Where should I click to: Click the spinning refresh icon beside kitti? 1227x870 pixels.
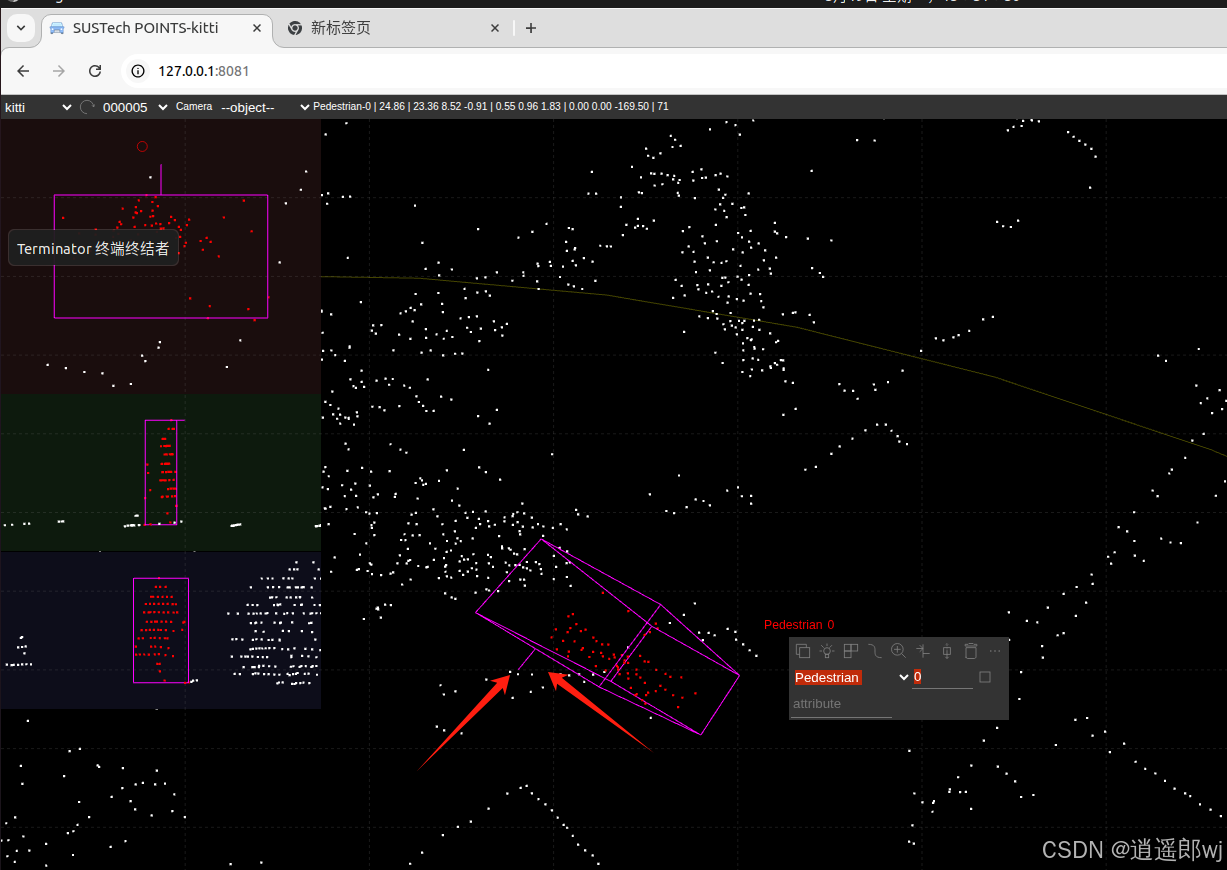(87, 107)
